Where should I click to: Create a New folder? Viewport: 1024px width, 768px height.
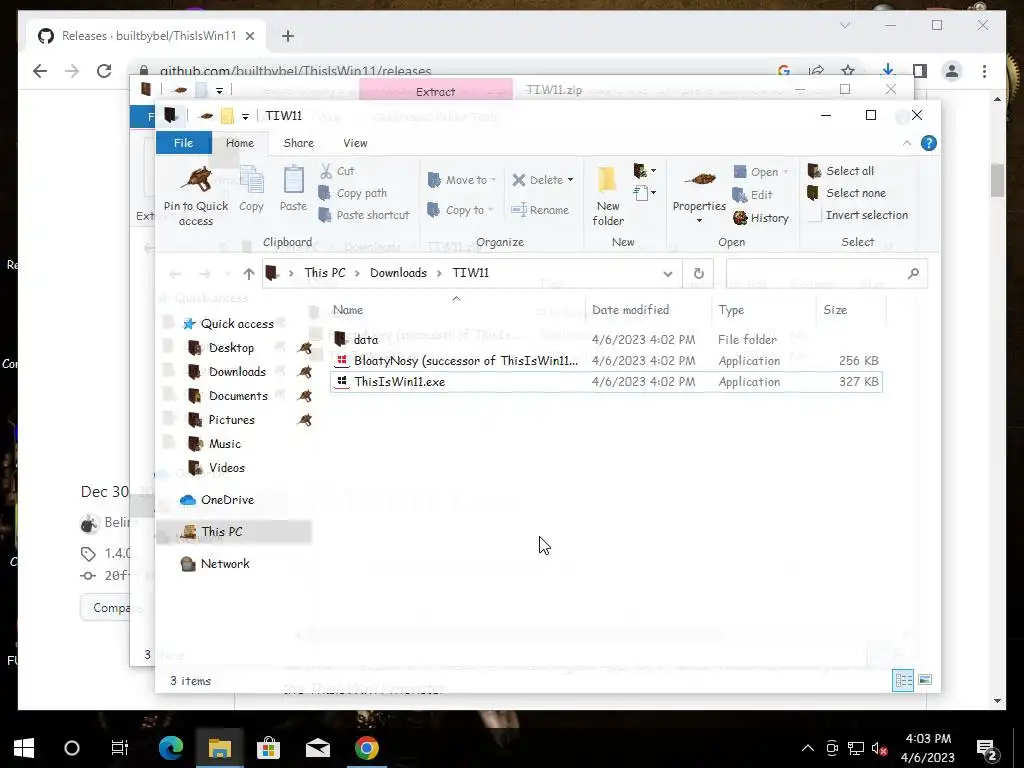pyautogui.click(x=607, y=196)
